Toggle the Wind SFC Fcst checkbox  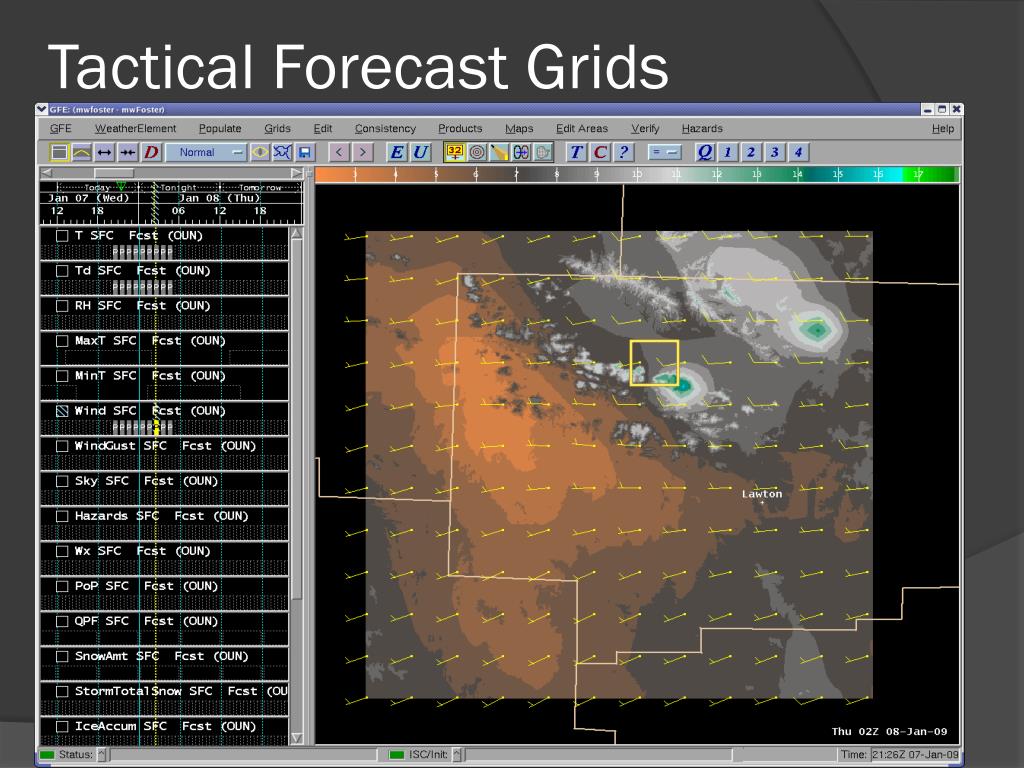click(62, 411)
